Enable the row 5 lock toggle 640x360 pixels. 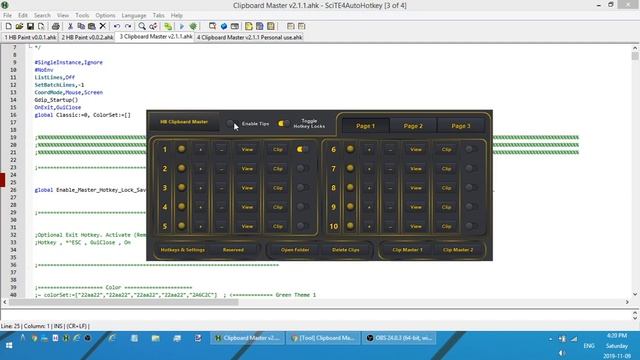[302, 226]
